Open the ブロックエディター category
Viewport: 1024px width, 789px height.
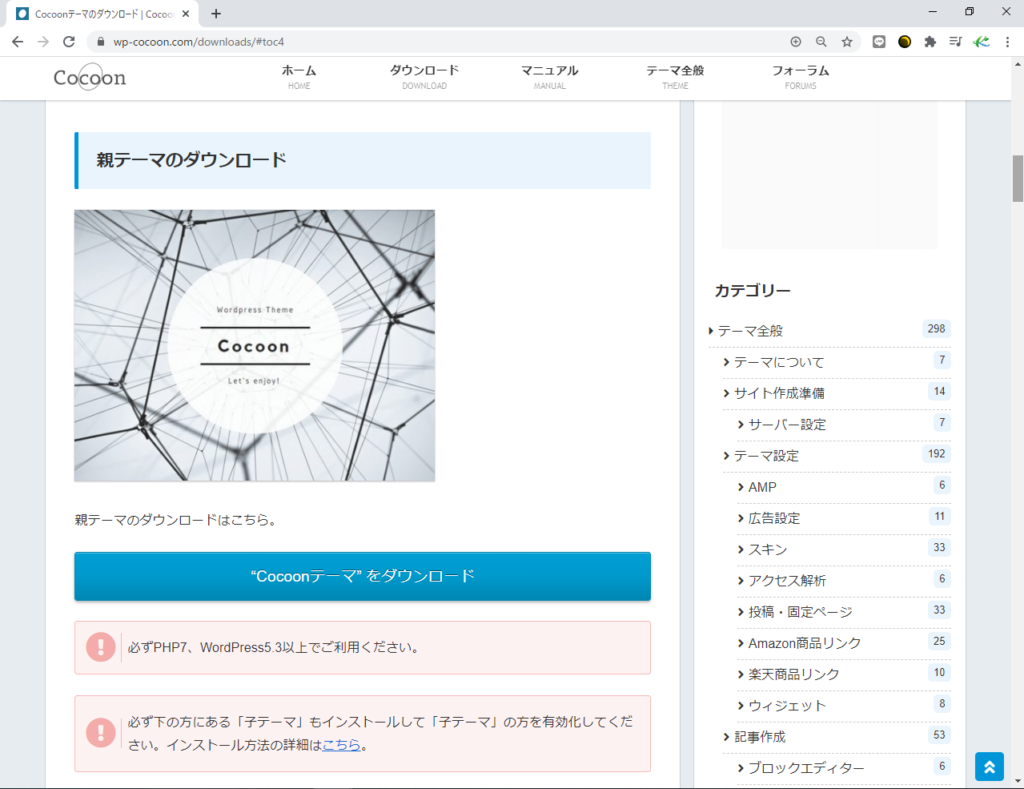tap(806, 768)
